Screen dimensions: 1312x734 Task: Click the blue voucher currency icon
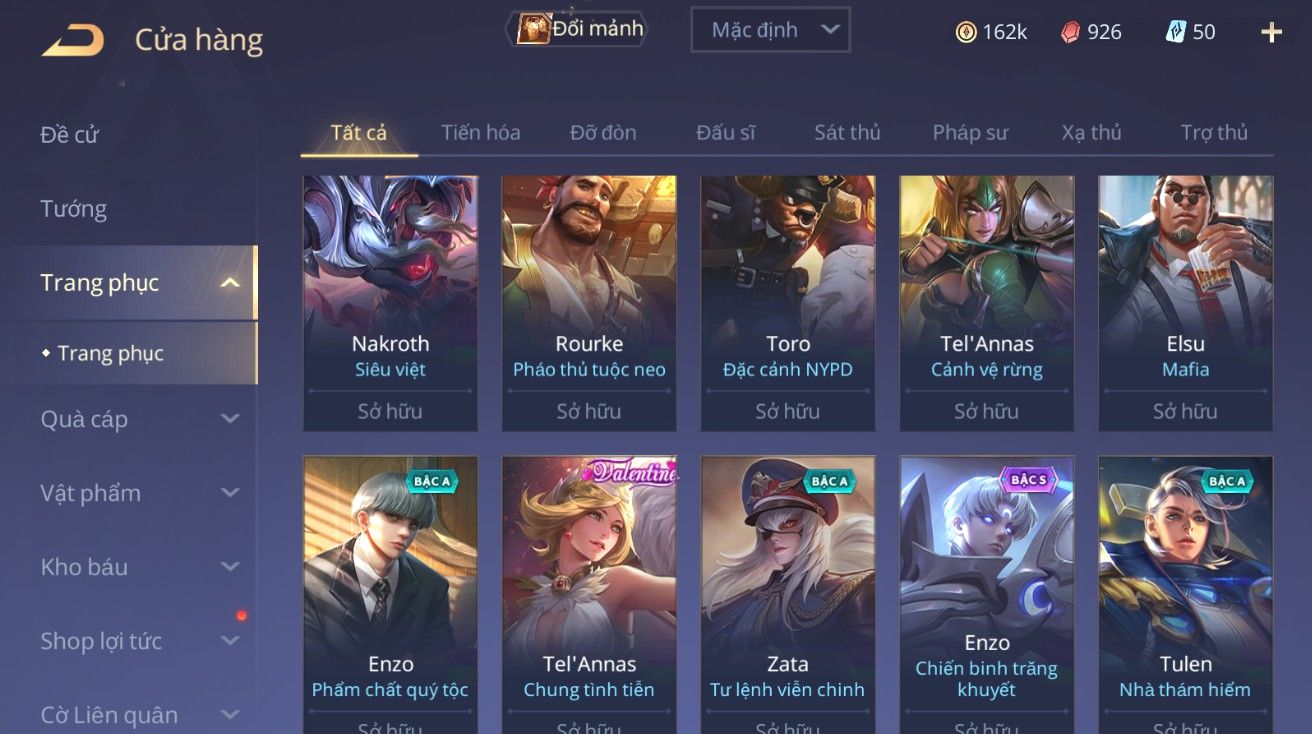pos(1176,32)
